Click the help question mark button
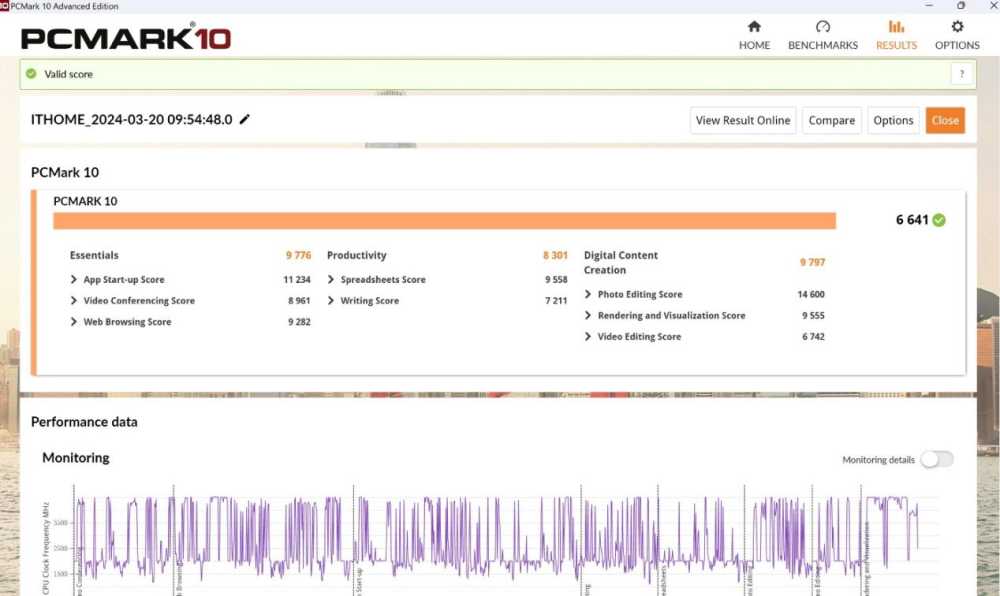The image size is (1000, 596). pos(961,74)
